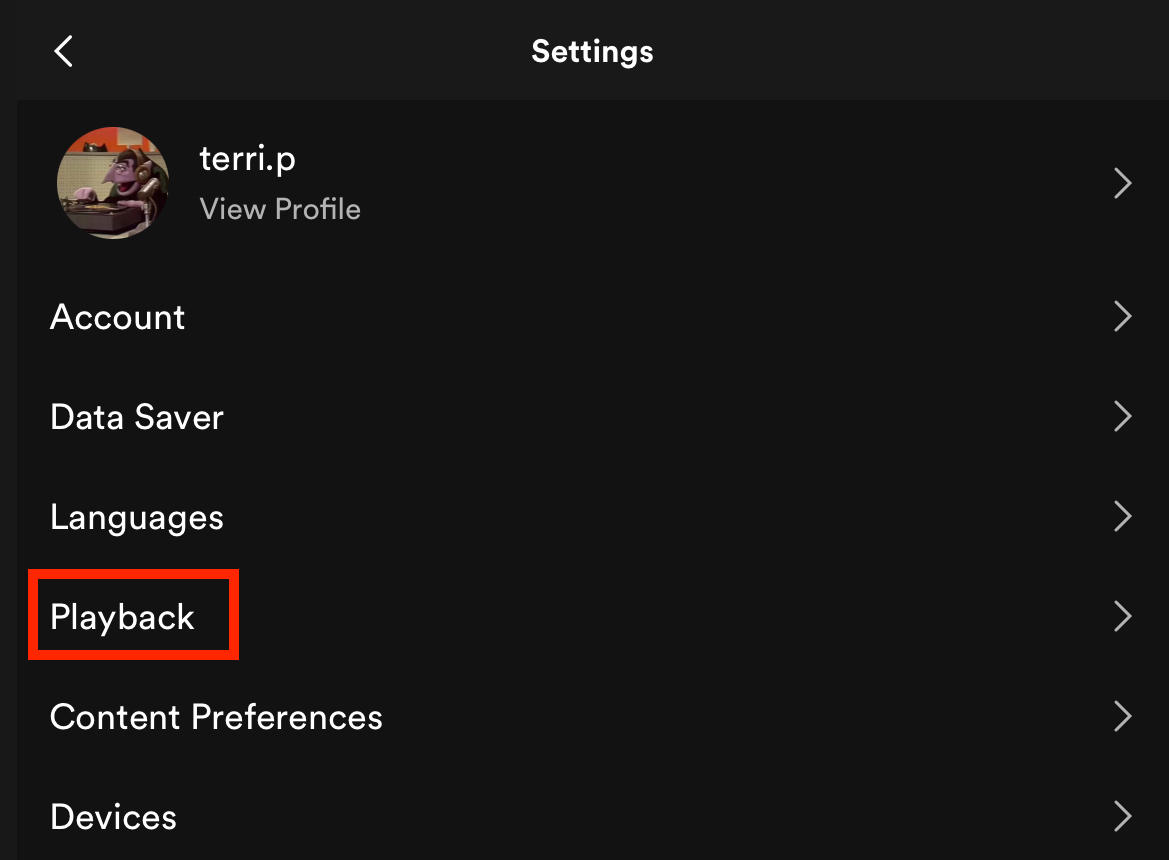Screen dimensions: 1169x860
Task: Click the chevron next to Account
Action: 1122,316
